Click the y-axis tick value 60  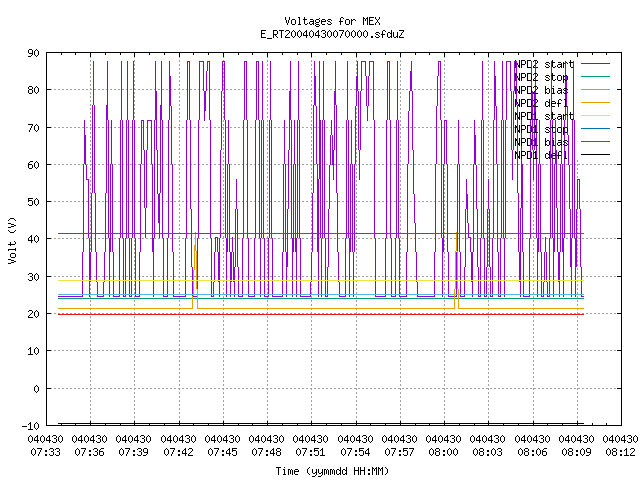point(33,165)
